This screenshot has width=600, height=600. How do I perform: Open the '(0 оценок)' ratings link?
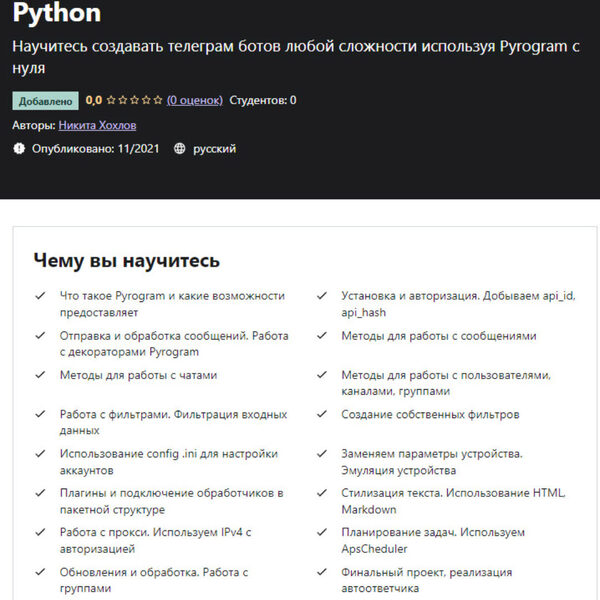pyautogui.click(x=195, y=100)
